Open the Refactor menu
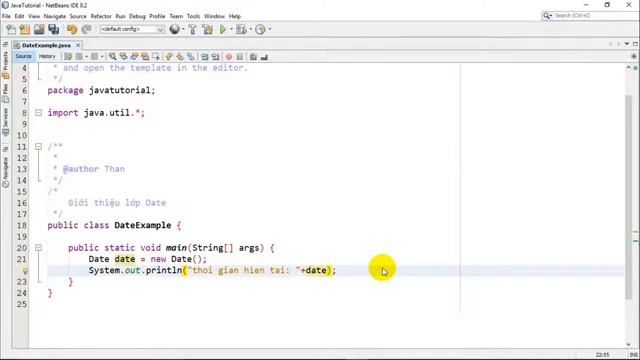 101,16
